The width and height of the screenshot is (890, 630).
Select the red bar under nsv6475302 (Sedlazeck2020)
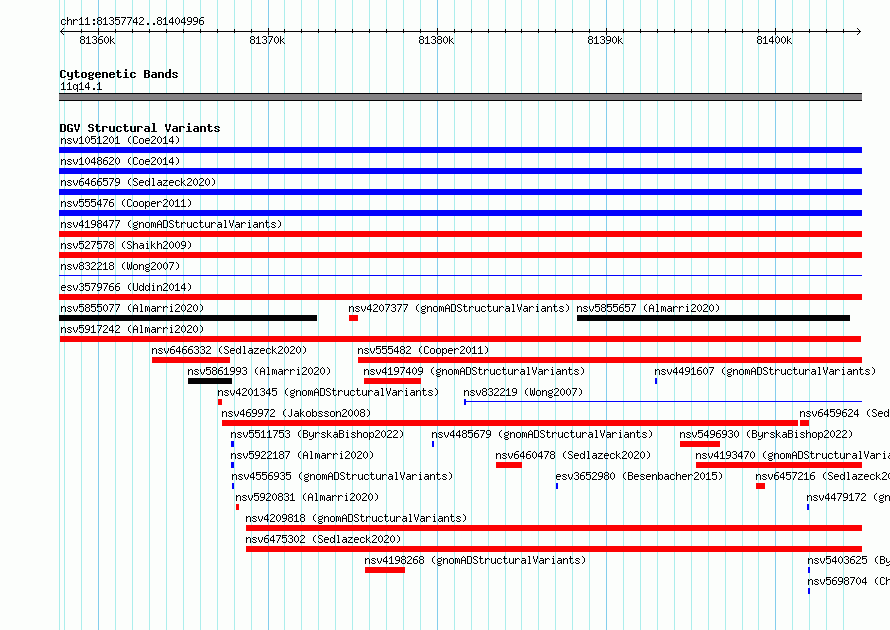click(x=554, y=549)
